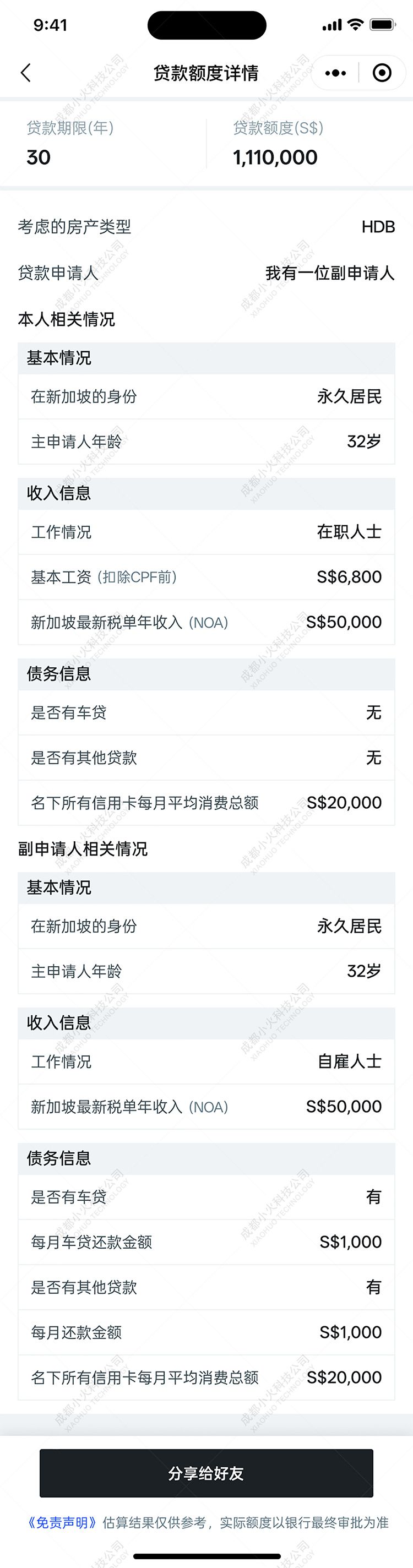Tap the 分享给好友 share button
Viewport: 413px width, 1568px height.
point(206,1474)
